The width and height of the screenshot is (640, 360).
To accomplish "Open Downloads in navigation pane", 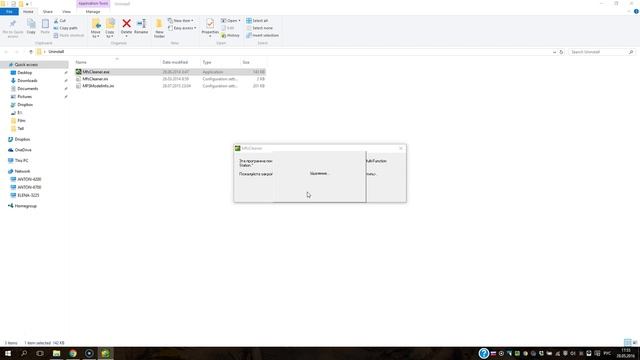I will 27,81.
